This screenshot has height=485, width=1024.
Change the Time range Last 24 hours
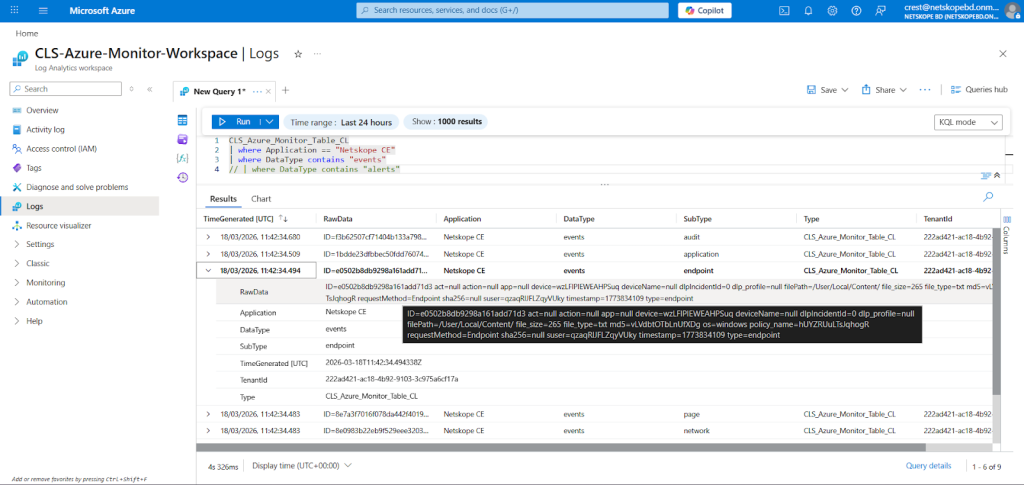pos(341,122)
